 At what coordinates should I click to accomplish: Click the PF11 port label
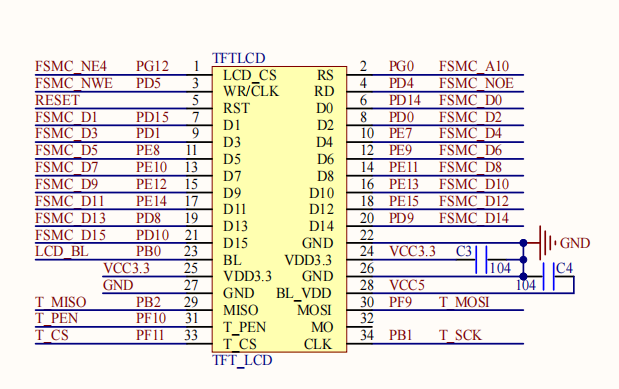pos(150,335)
